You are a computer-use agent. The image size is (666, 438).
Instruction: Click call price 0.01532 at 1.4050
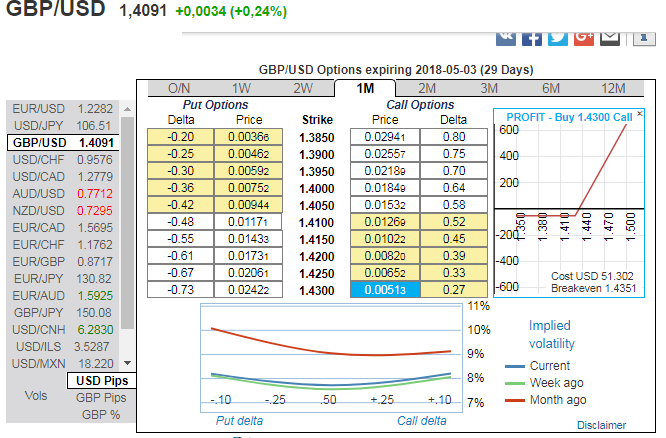385,205
